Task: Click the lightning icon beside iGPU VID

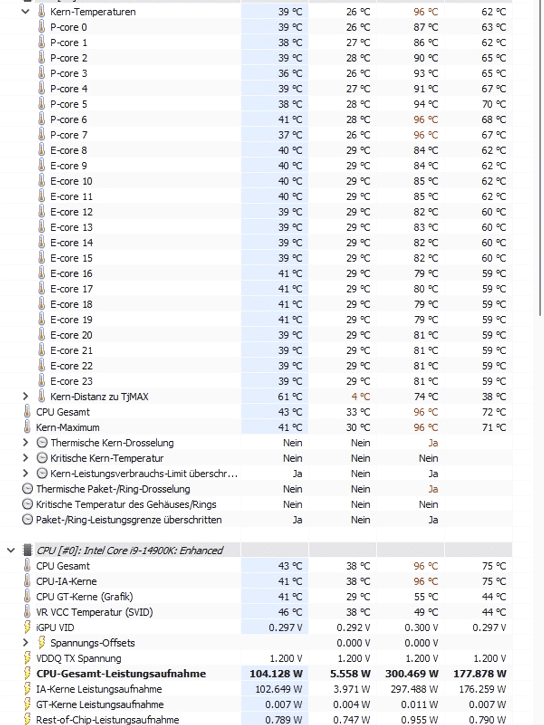Action: coord(28,627)
